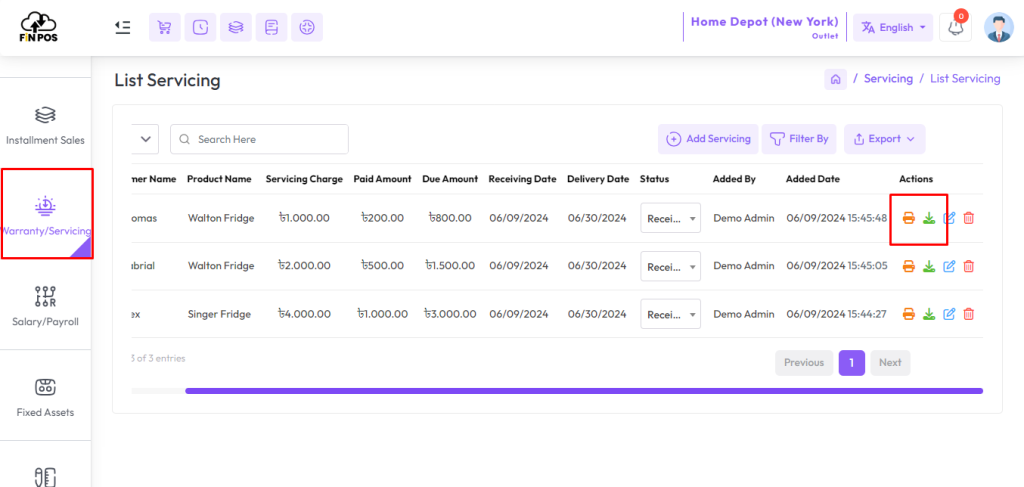Click the Singer Fridge product cell

(219, 314)
